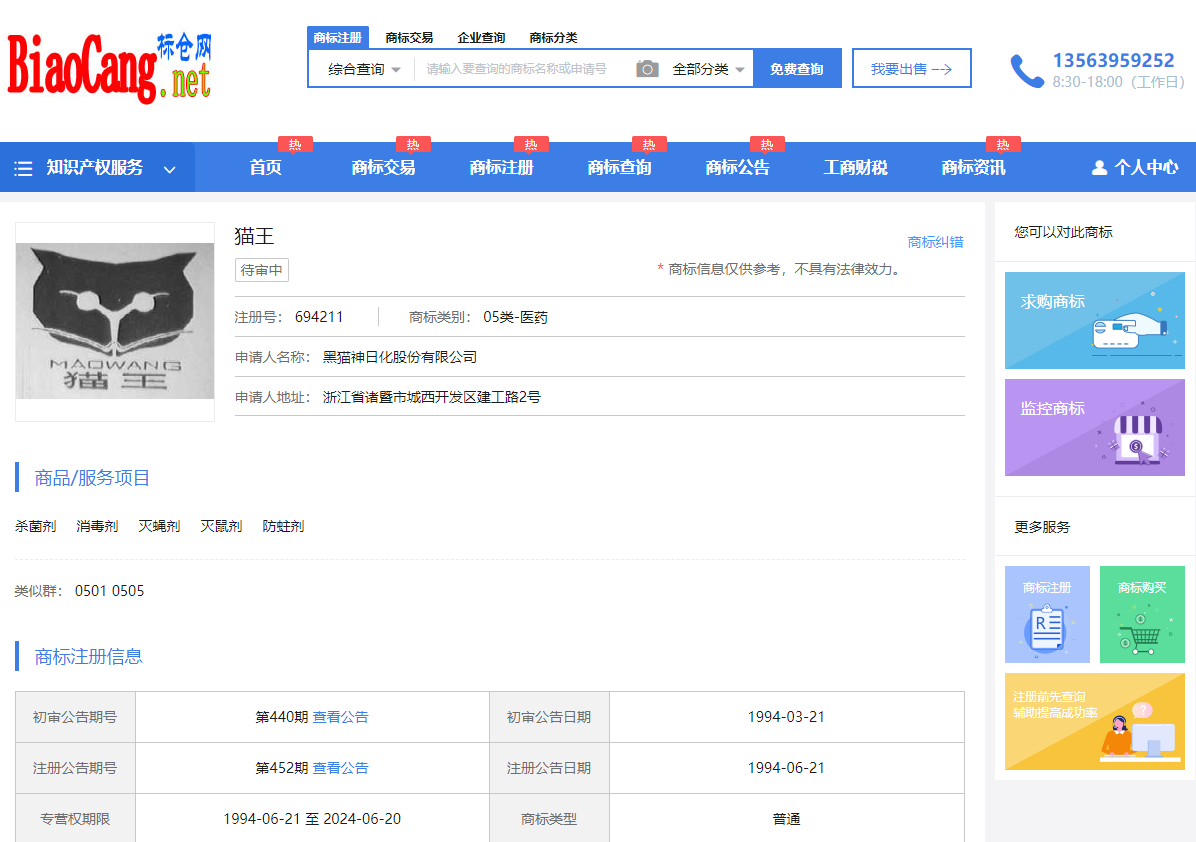The image size is (1196, 842).
Task: Open 商标资讯 in the navigation bar
Action: [x=973, y=168]
